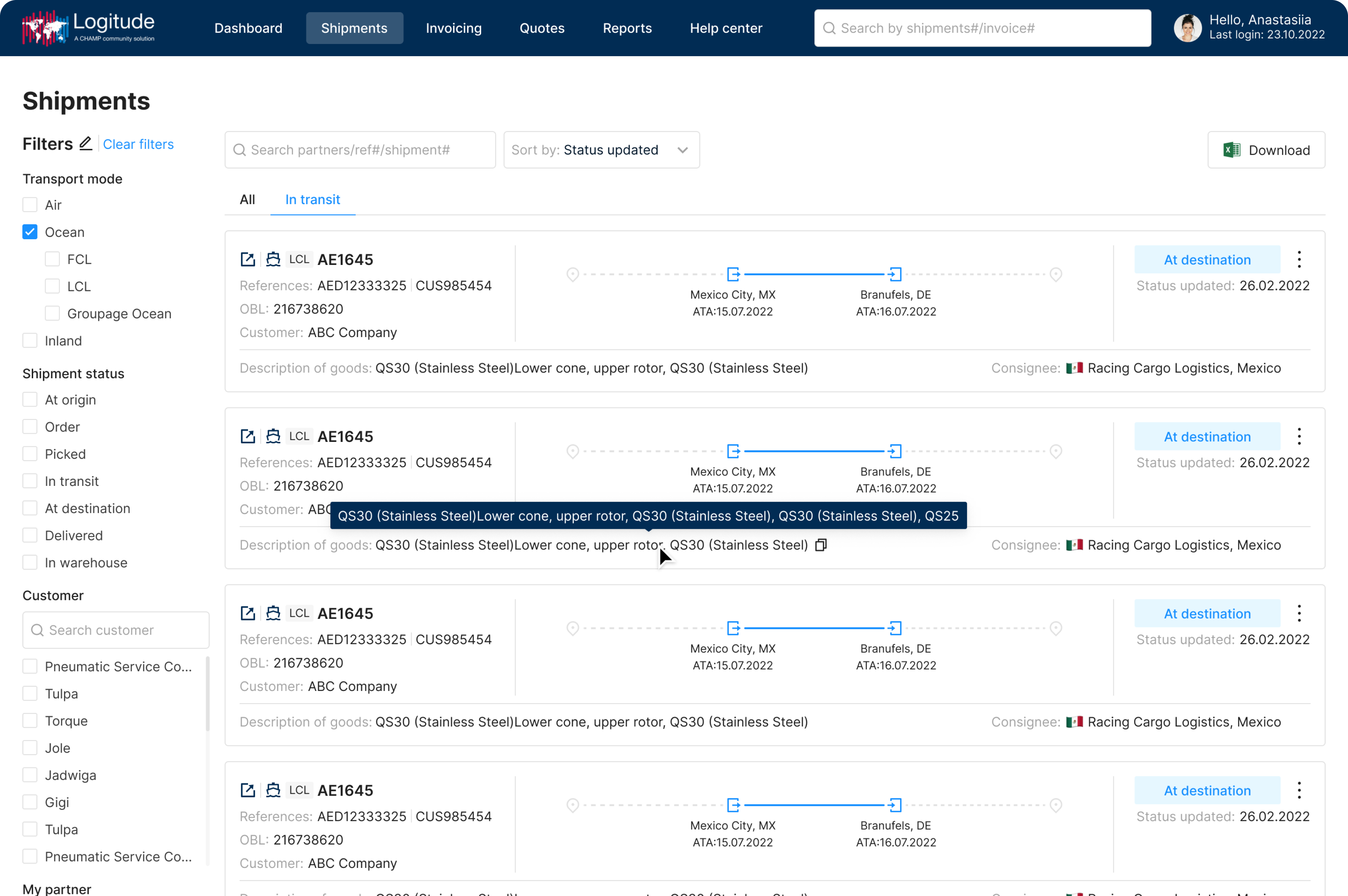The image size is (1348, 896).
Task: Click the LCL tag on first shipment
Action: [x=299, y=260]
